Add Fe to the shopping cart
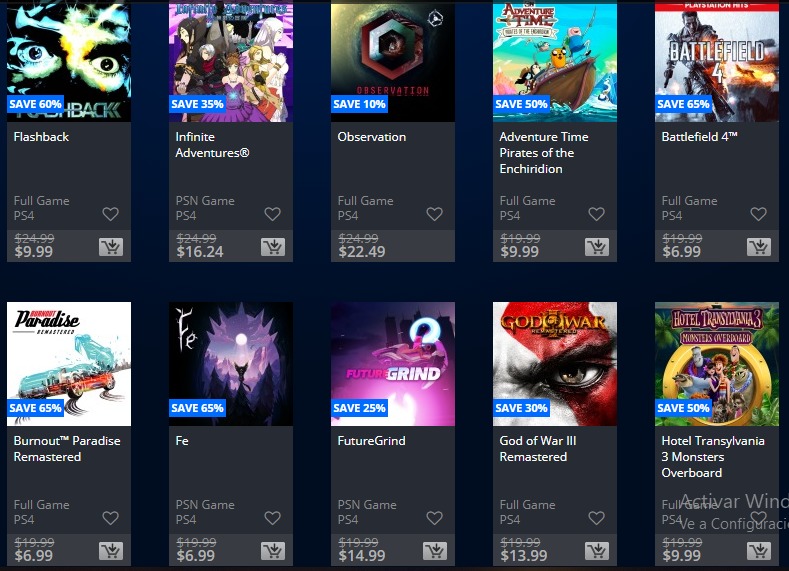 273,551
